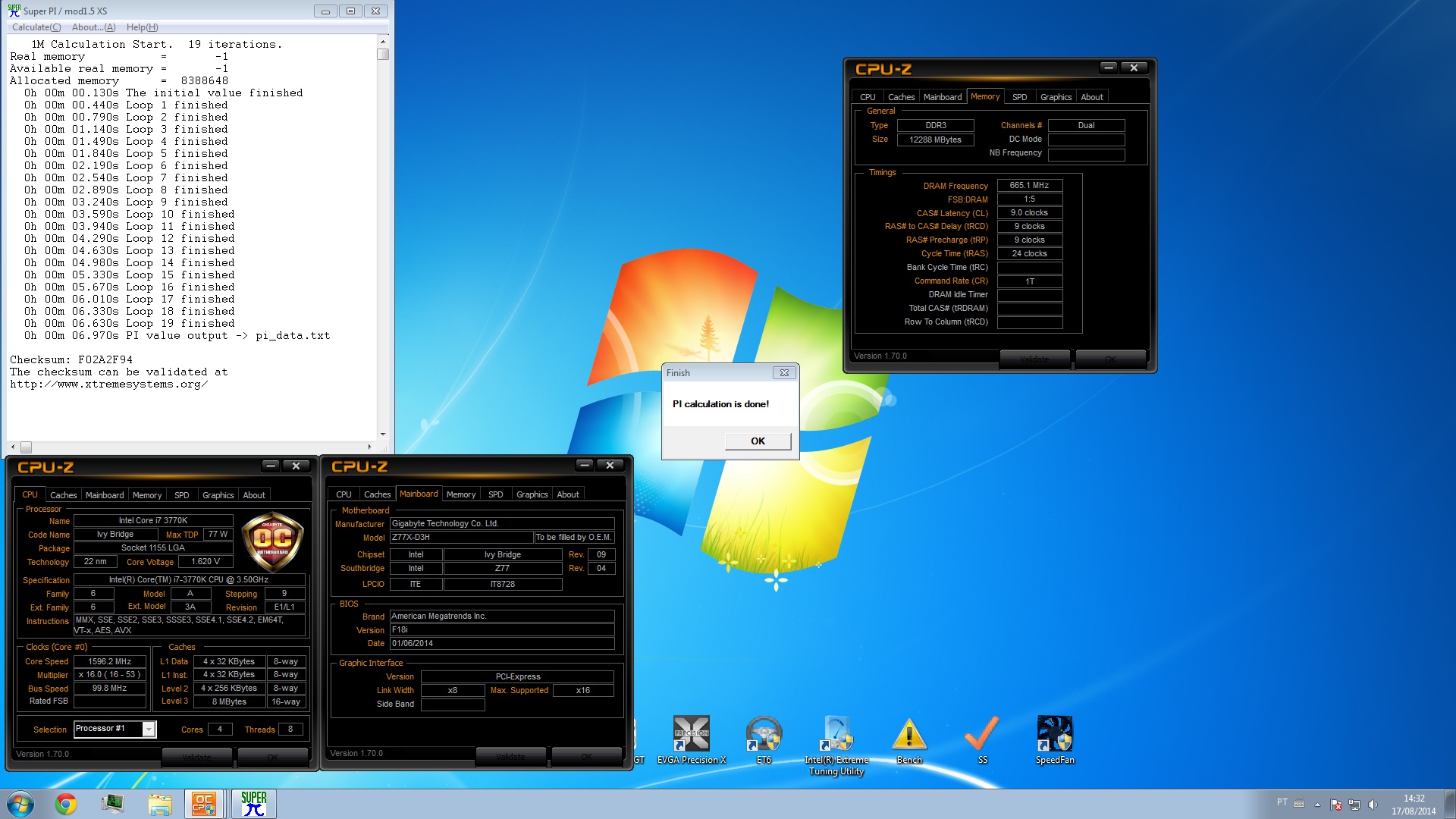Viewport: 1456px width, 819px height.
Task: Click OK in the Mainboard CPU-Z window
Action: pyautogui.click(x=587, y=755)
